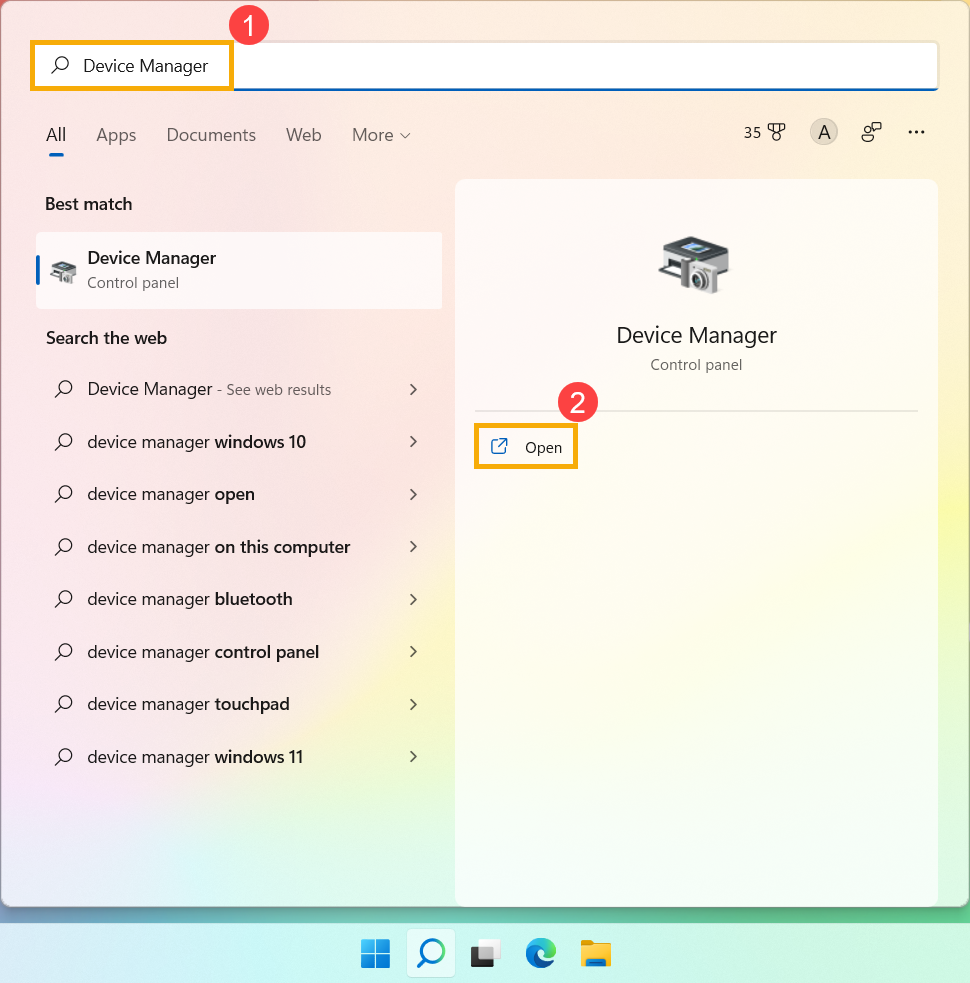This screenshot has height=983, width=970.
Task: Click search icon beside 'device manager windows 11'
Action: pos(63,757)
